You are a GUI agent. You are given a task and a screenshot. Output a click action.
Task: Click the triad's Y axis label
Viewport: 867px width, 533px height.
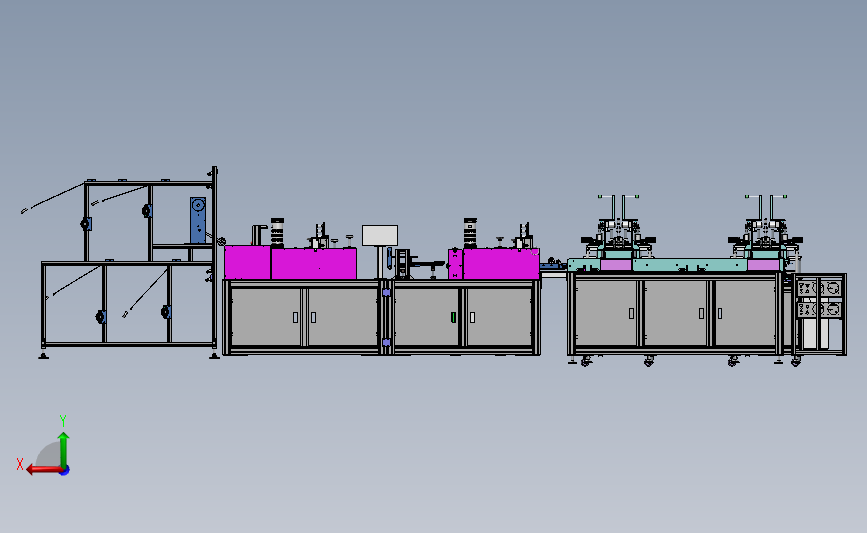click(63, 421)
